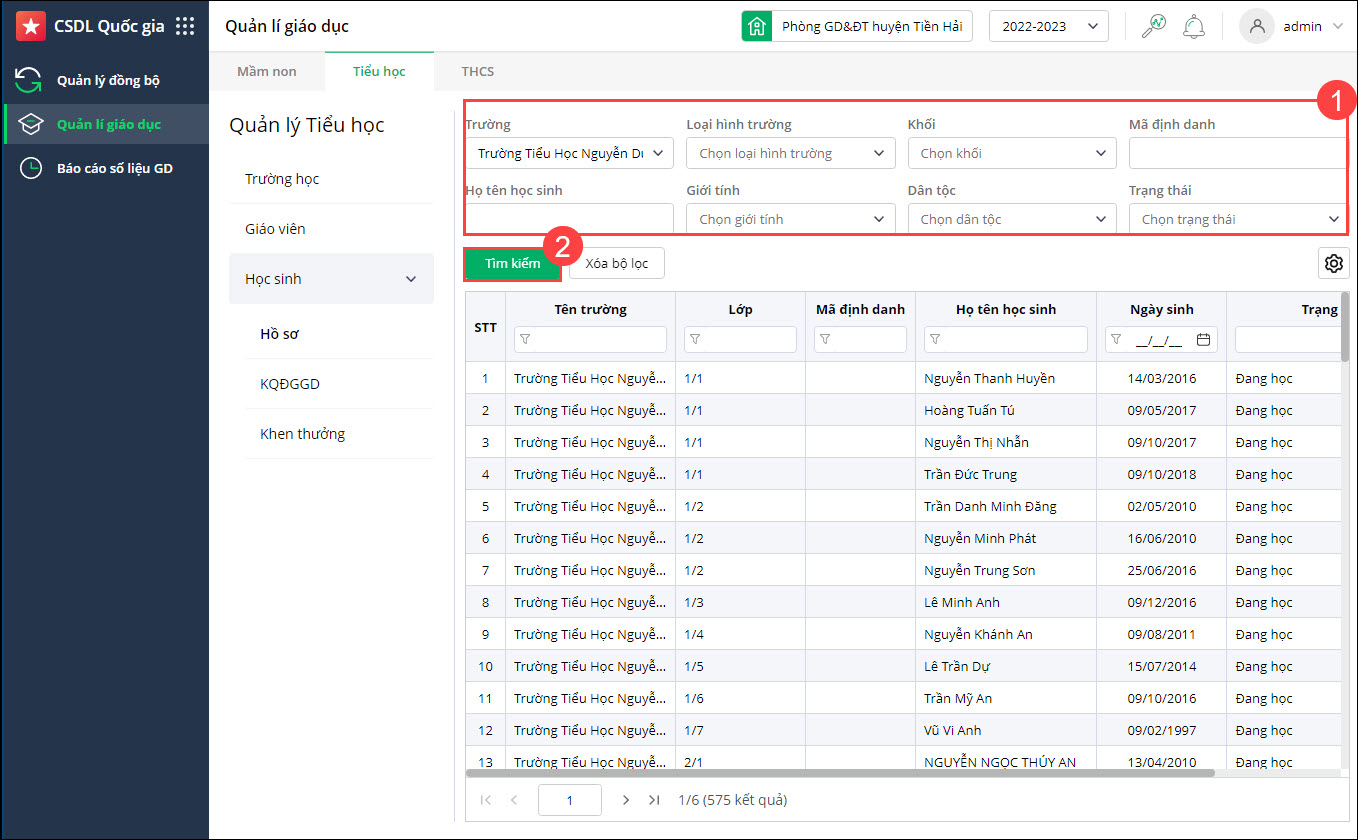
Task: Collapse the Học sinh menu section
Action: pos(410,279)
